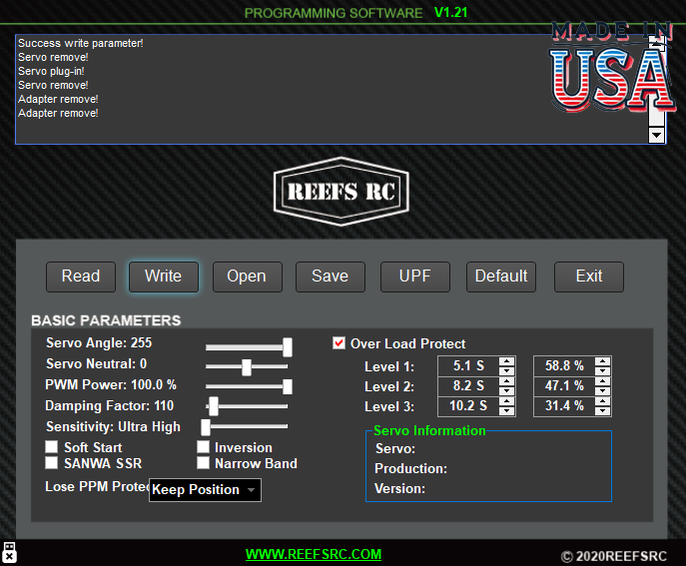Image resolution: width=686 pixels, height=566 pixels.
Task: Click the USB disconnected status icon
Action: coord(9,552)
